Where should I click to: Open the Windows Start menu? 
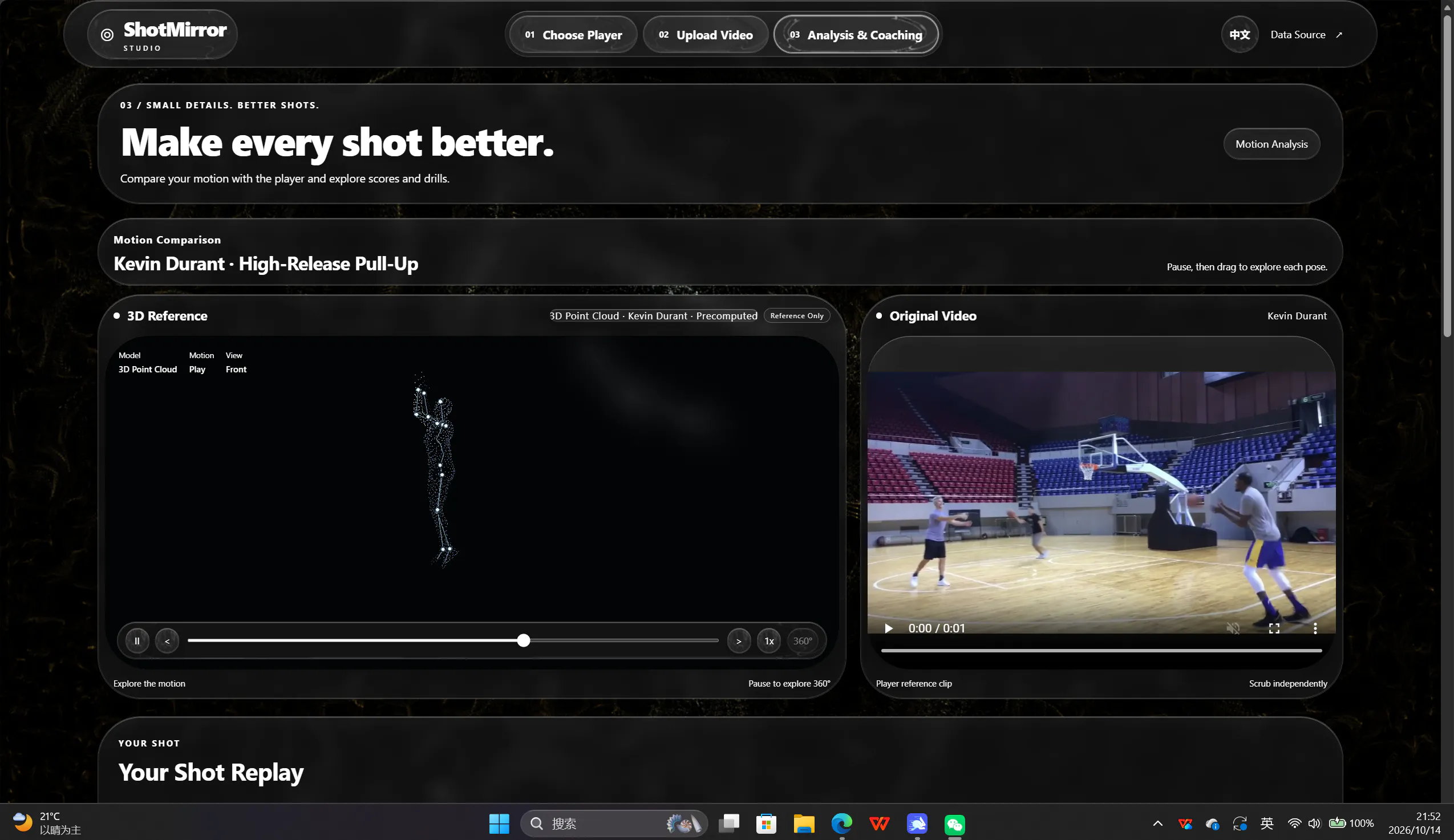pos(499,823)
